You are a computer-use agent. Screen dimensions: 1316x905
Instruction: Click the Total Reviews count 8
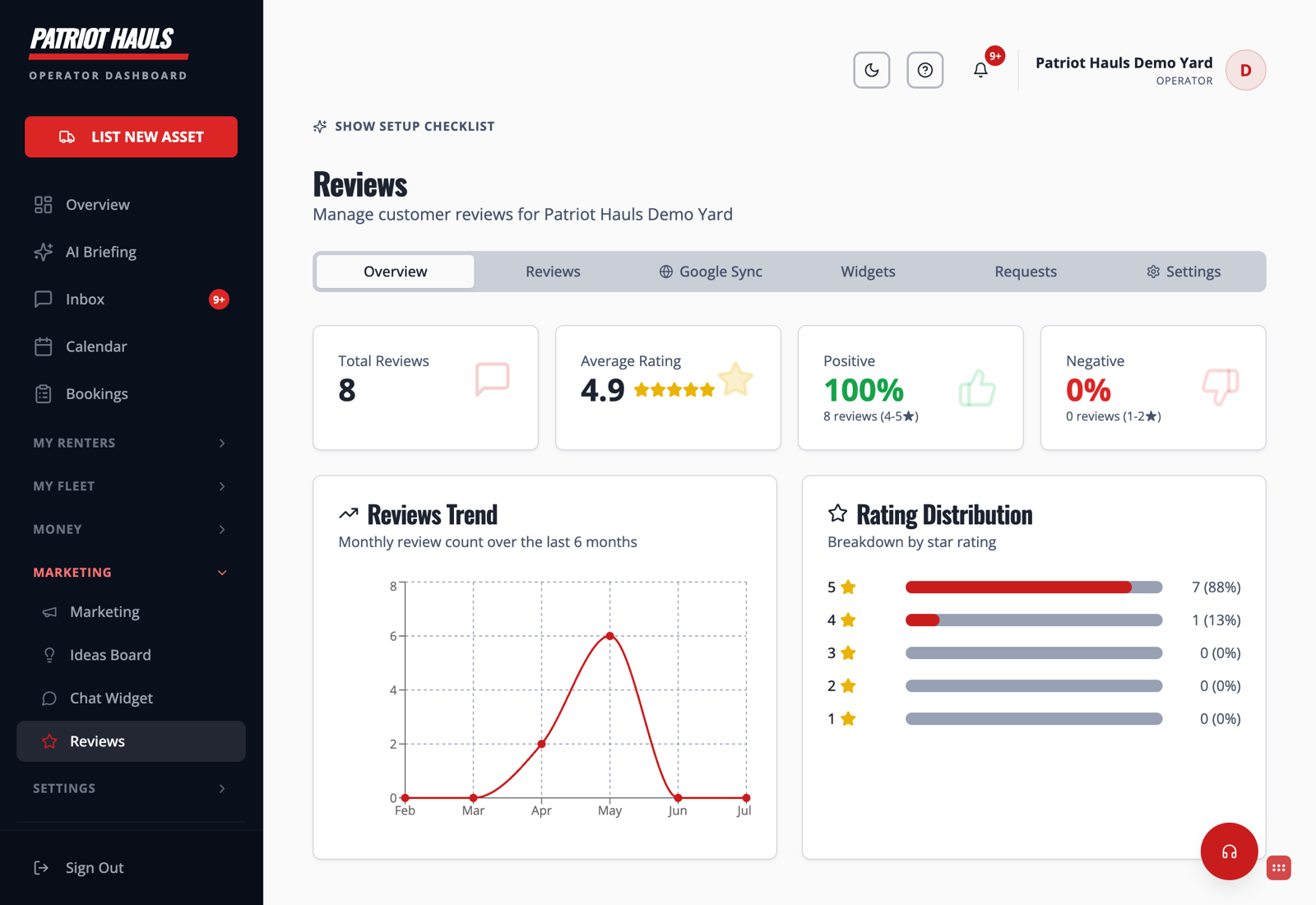coord(347,390)
